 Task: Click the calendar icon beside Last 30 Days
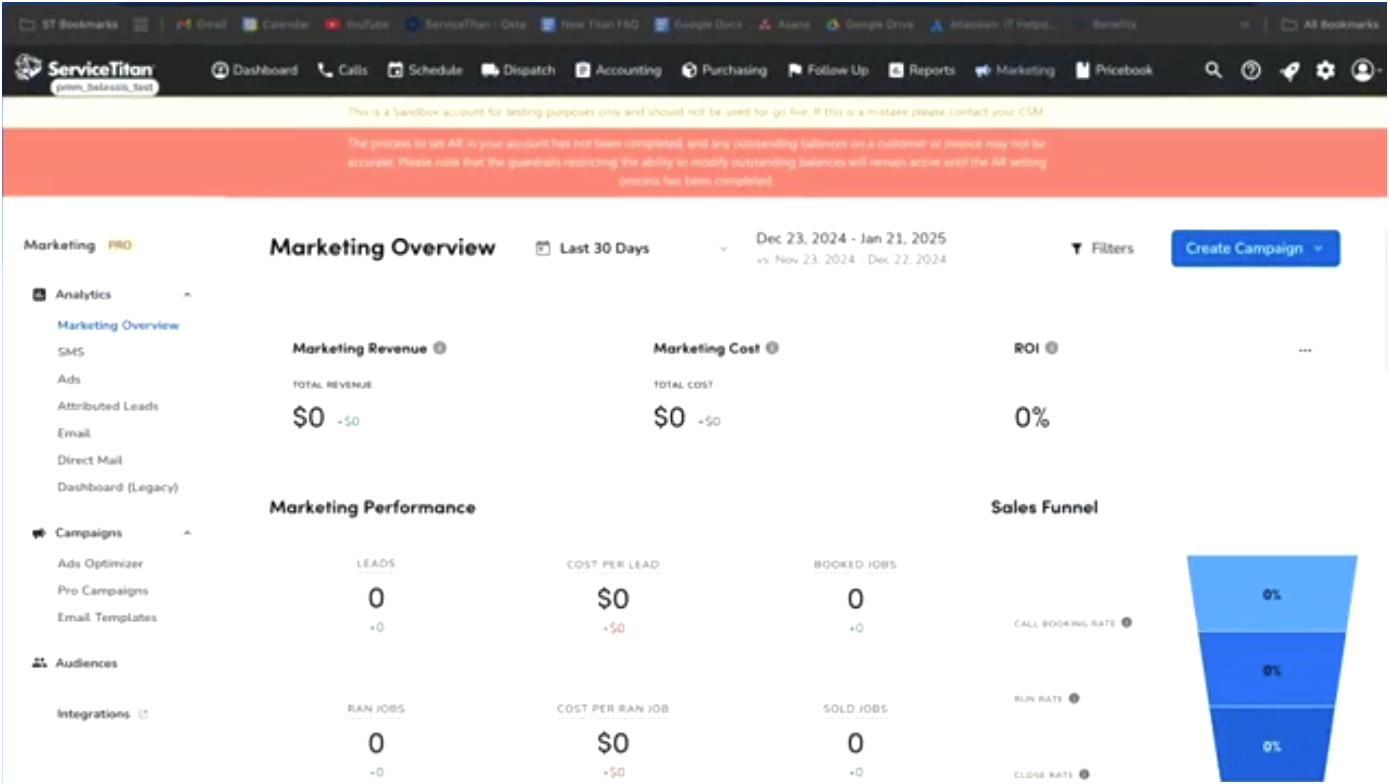[543, 248]
